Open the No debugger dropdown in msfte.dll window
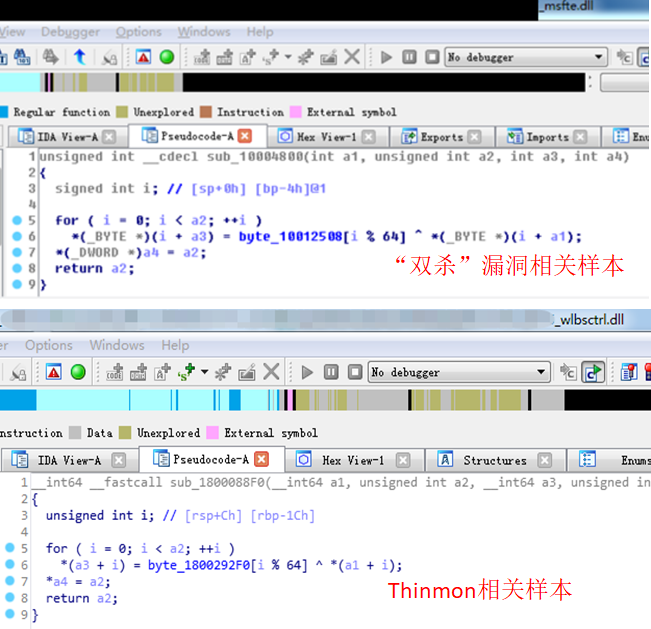651x629 pixels. click(526, 57)
